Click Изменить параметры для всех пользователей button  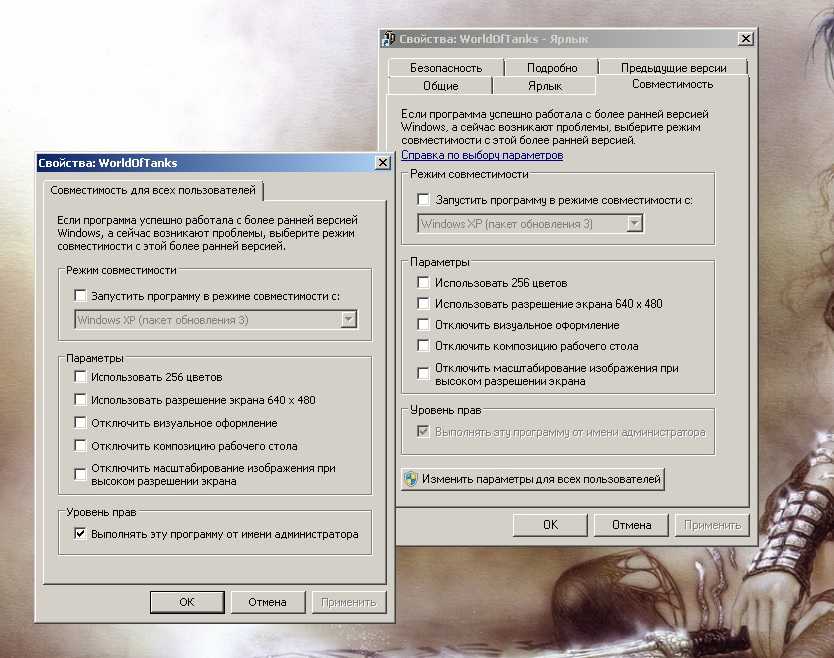coord(532,479)
